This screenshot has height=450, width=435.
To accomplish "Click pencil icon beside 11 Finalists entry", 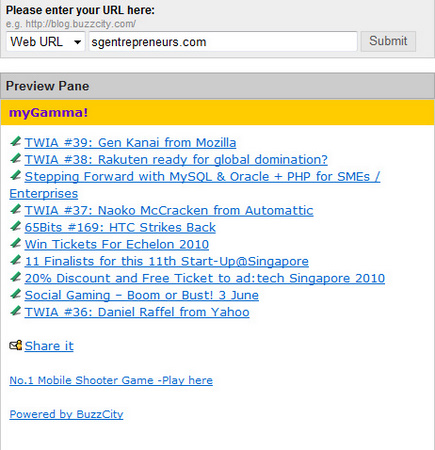I will pyautogui.click(x=15, y=260).
